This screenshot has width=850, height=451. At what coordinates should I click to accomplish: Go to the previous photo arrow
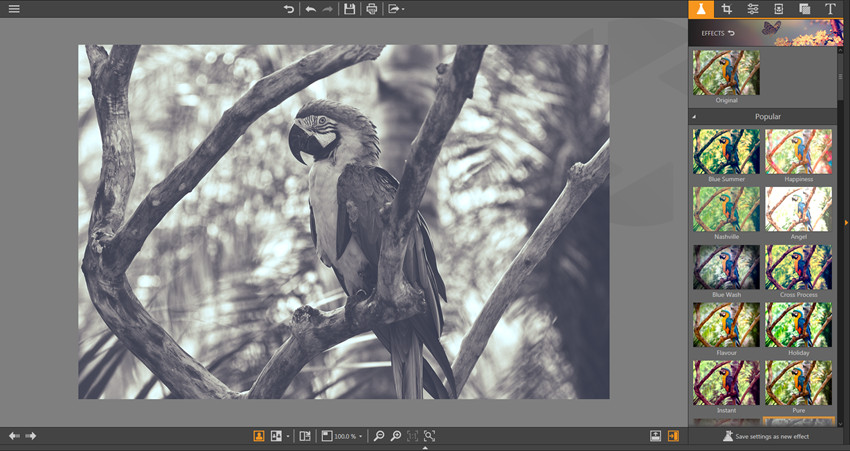pyautogui.click(x=14, y=436)
